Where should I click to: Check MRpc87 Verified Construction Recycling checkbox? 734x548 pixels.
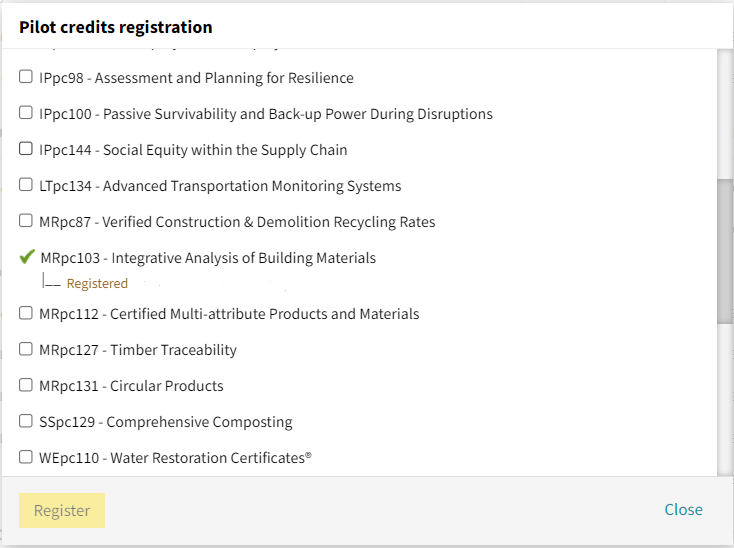26,220
